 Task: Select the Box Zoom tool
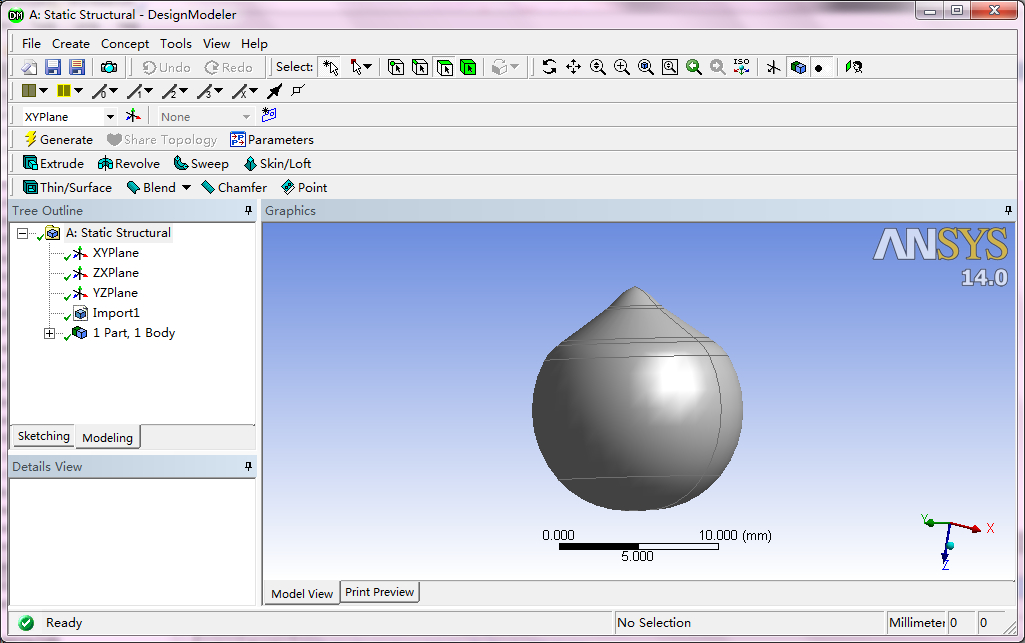(x=622, y=67)
